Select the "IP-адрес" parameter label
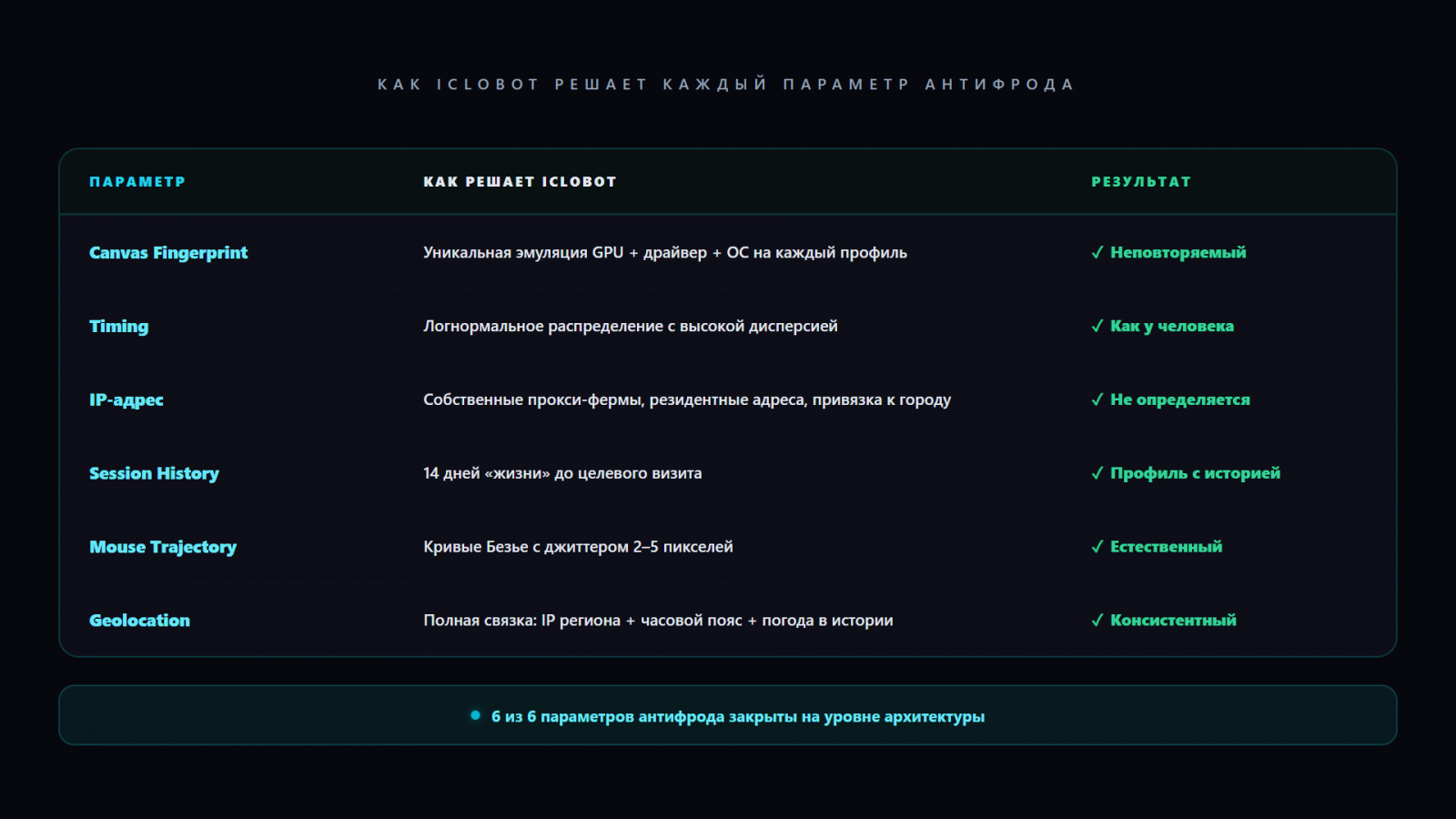This screenshot has width=1456, height=819. click(126, 400)
